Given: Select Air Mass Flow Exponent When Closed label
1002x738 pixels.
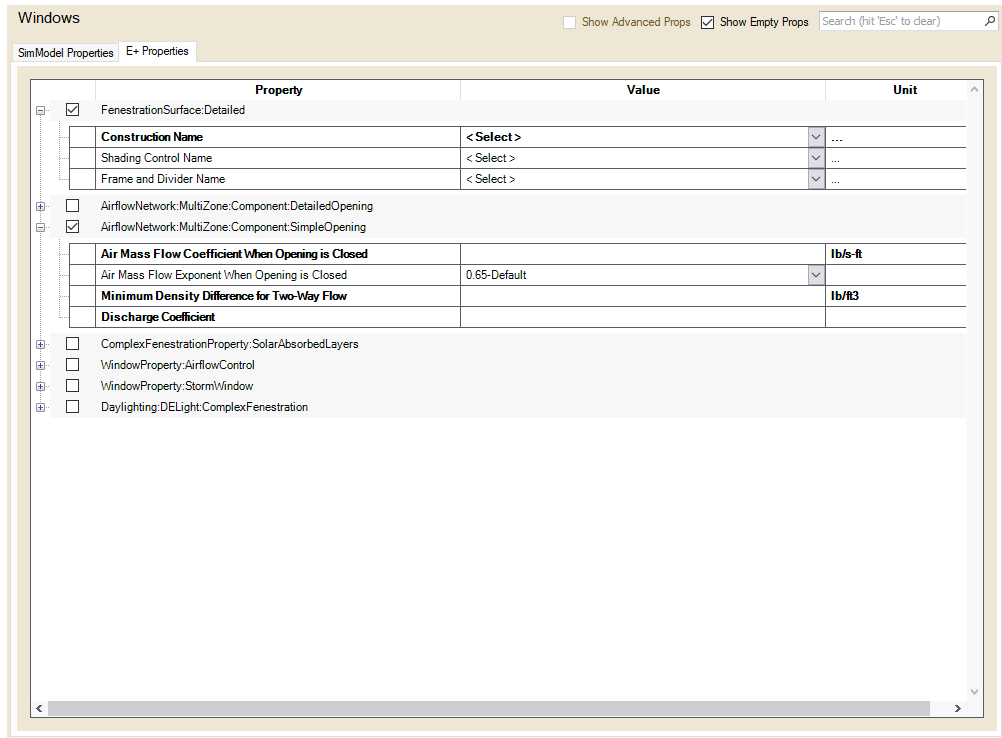Looking at the screenshot, I should click(x=224, y=275).
